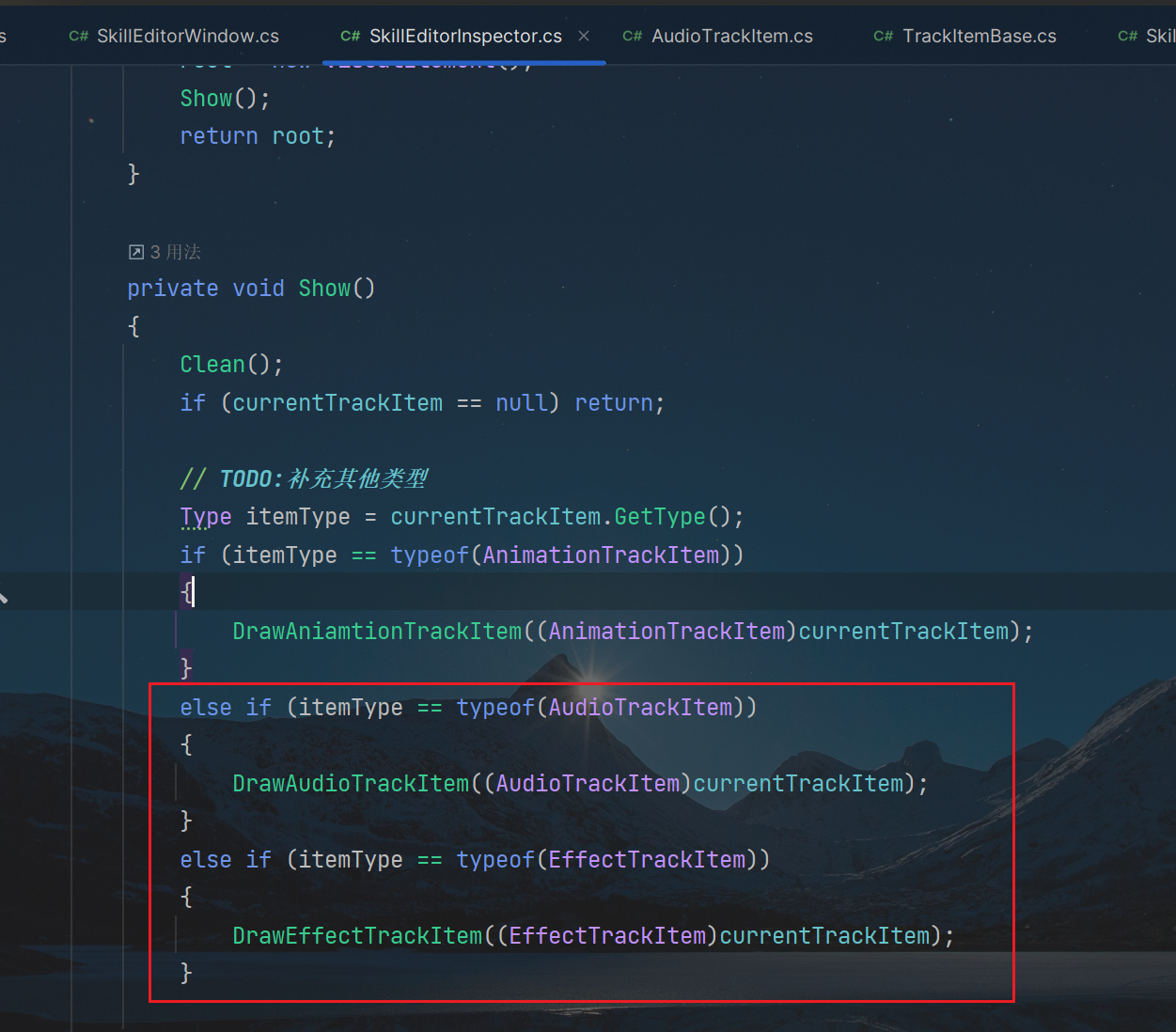Image resolution: width=1176 pixels, height=1032 pixels.
Task: Click the "(AudioTrackItem)" cast expression
Action: pos(588,784)
